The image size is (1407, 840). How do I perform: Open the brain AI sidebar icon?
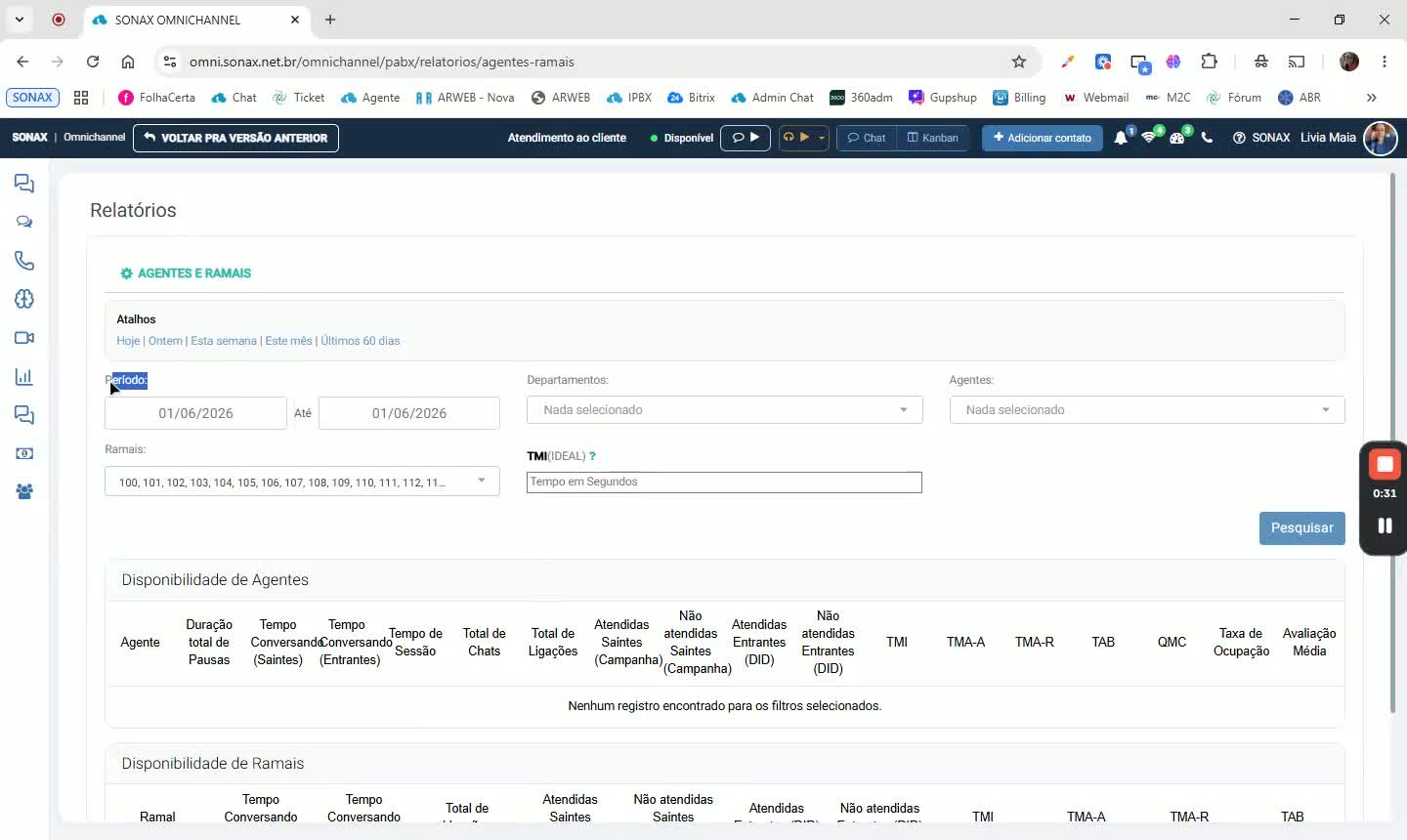[x=24, y=299]
